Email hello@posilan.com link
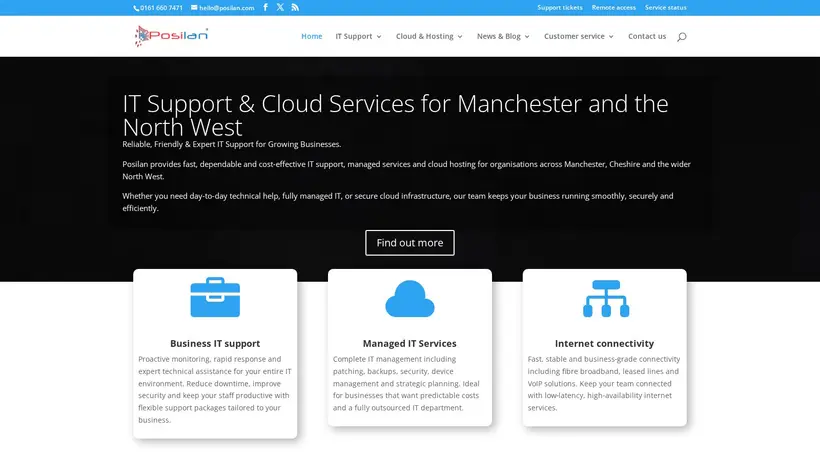Screen dimensions: 820x461 [227, 8]
